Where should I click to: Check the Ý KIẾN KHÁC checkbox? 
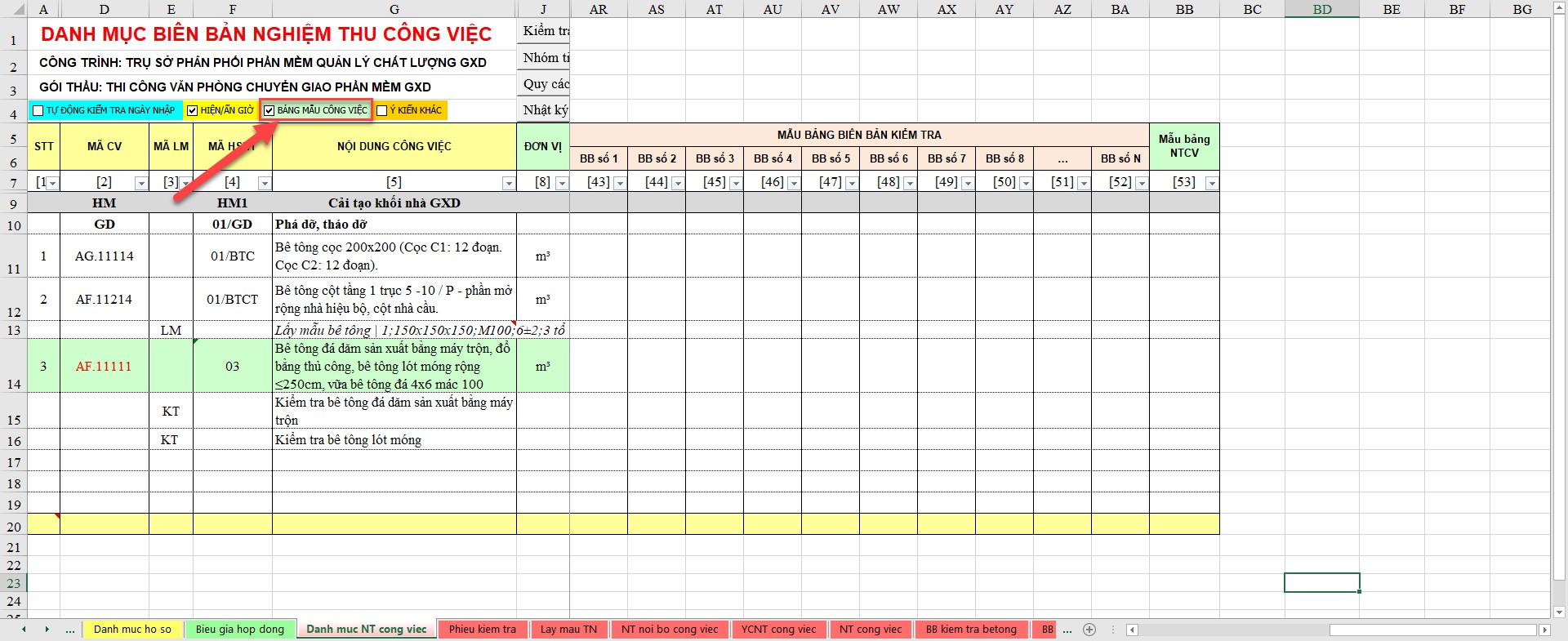(x=381, y=111)
